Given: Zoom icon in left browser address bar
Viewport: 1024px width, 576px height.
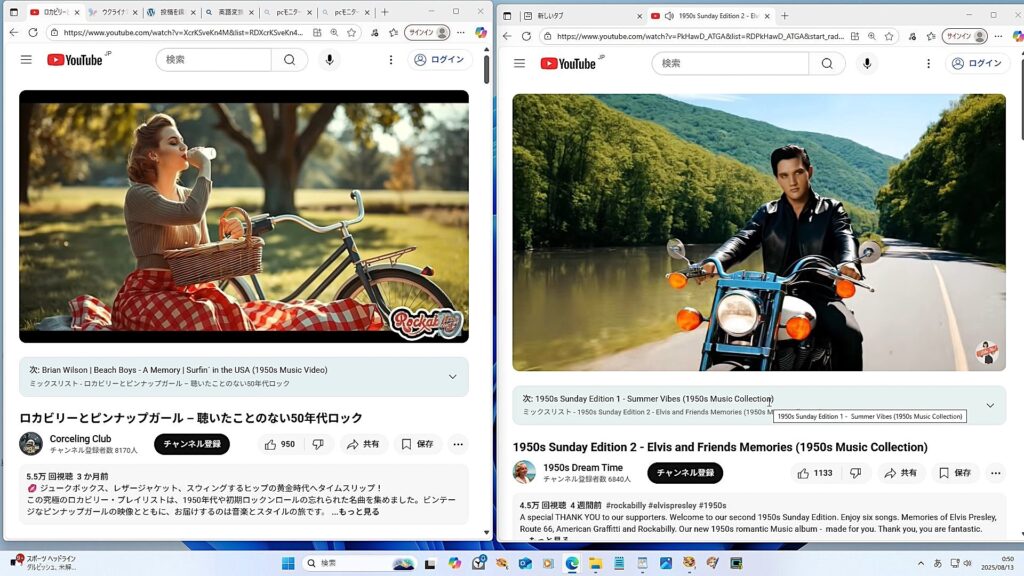Looking at the screenshot, I should tap(334, 32).
